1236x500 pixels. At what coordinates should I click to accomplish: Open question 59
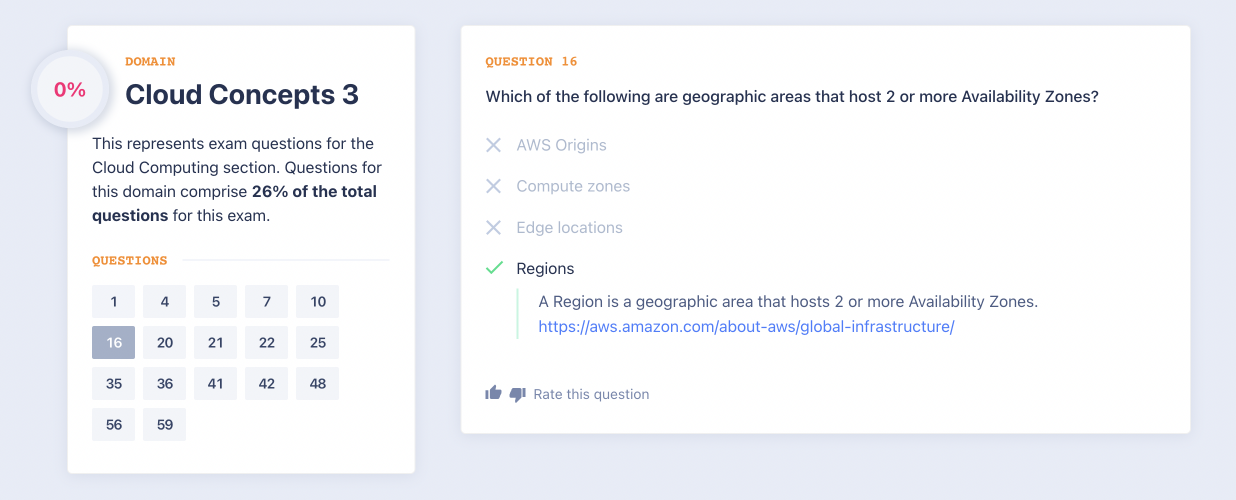[x=165, y=424]
